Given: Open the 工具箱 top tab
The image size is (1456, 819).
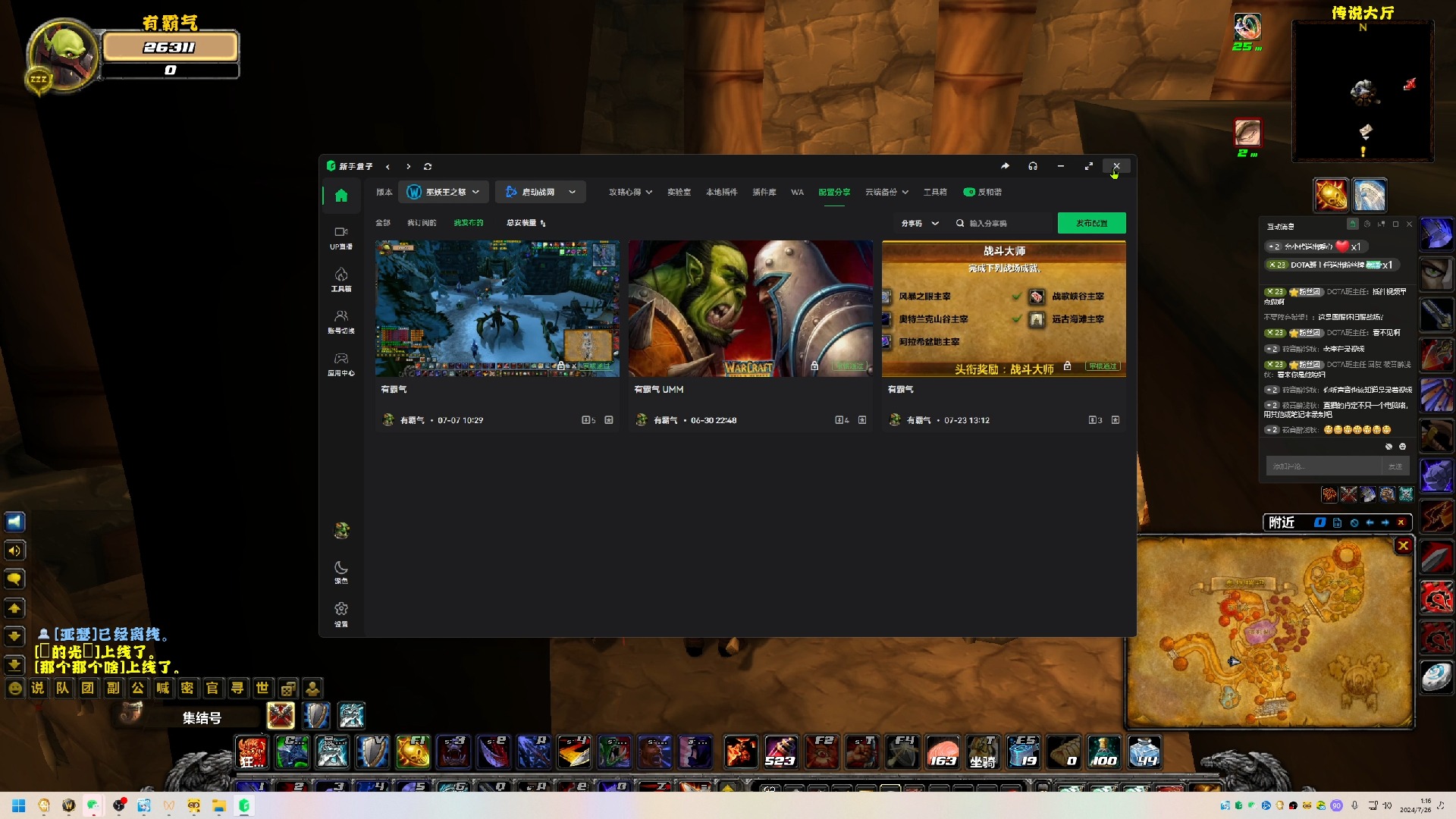Looking at the screenshot, I should point(935,193).
